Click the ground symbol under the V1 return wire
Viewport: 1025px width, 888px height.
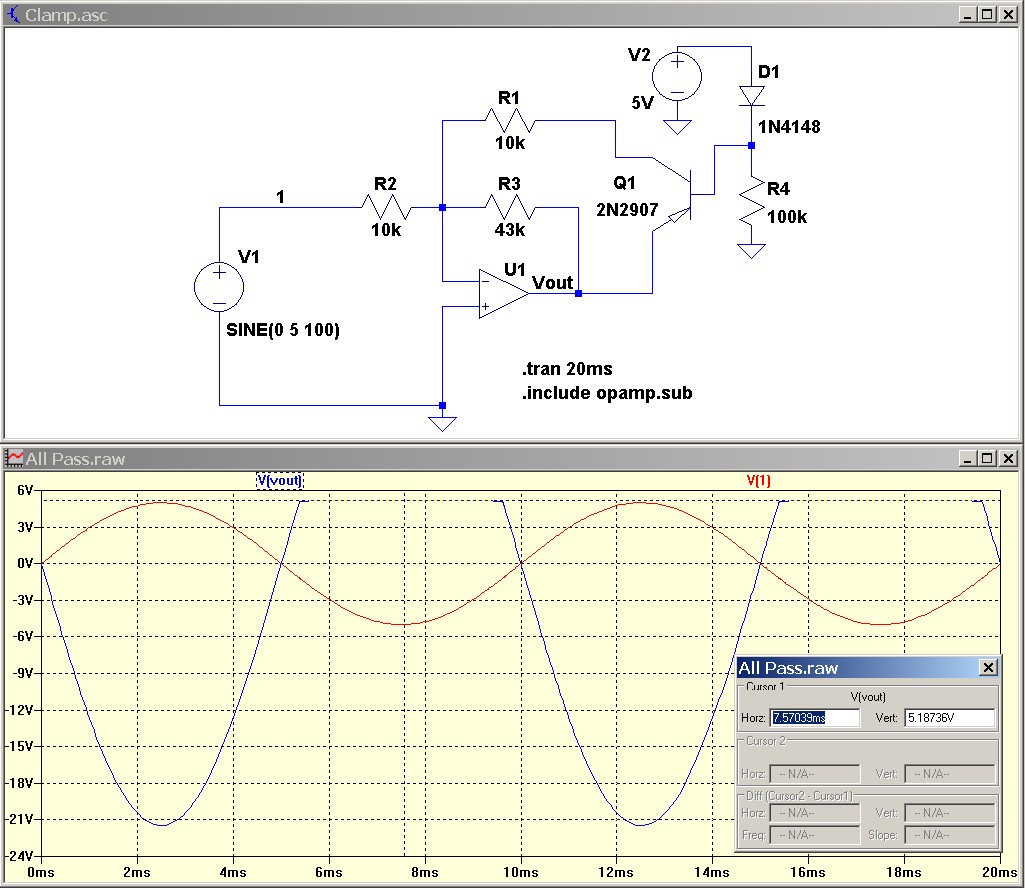coord(443,424)
